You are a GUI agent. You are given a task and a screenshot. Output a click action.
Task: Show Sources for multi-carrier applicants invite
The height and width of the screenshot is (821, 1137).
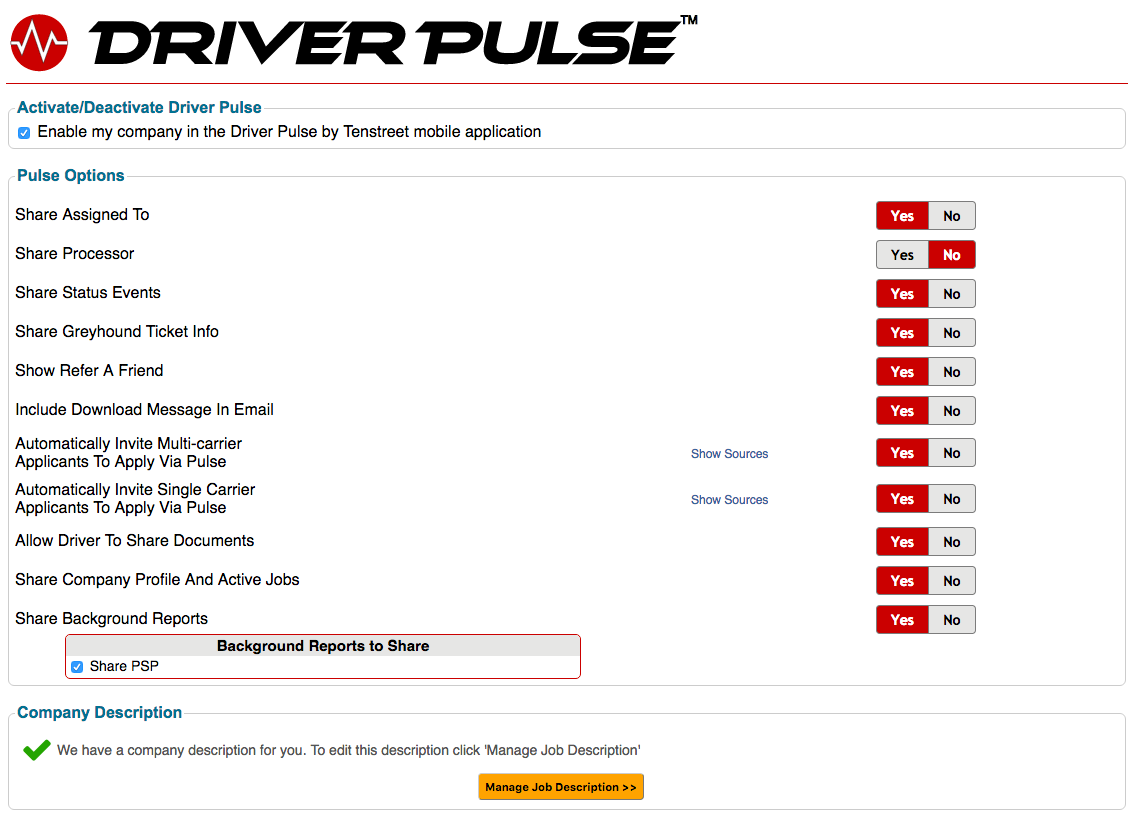pyautogui.click(x=729, y=454)
